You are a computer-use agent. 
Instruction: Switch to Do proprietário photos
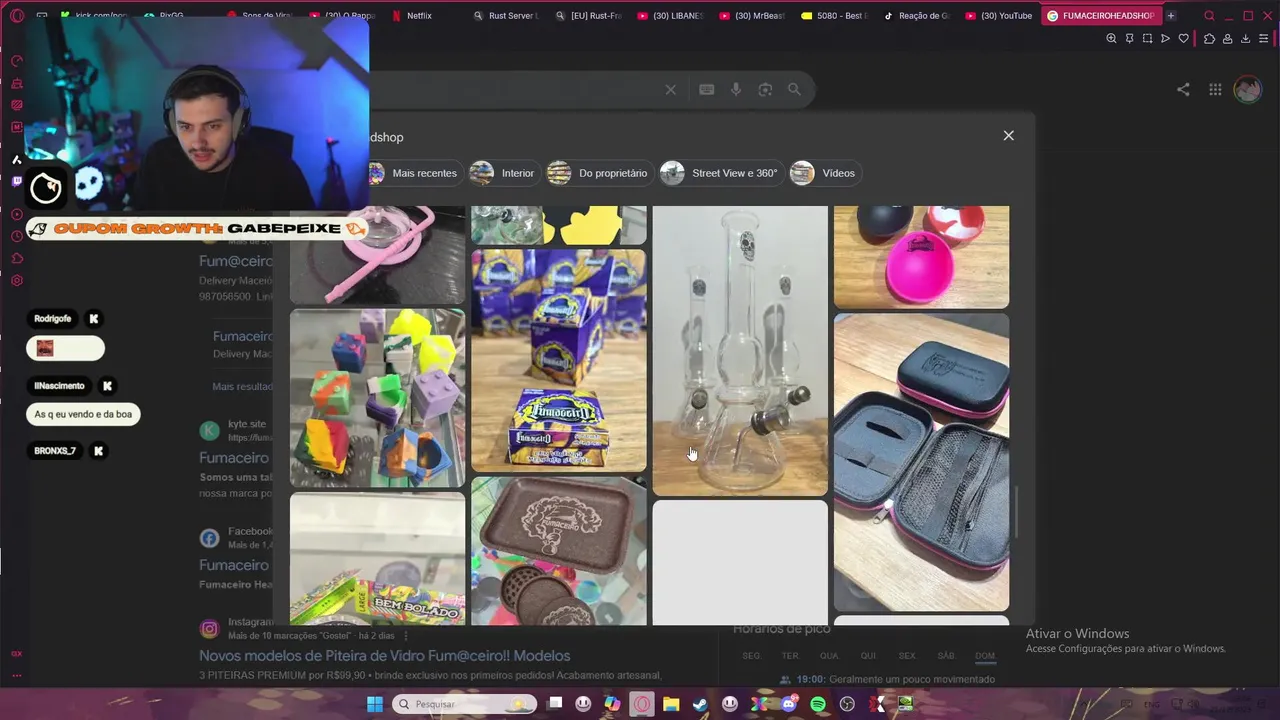point(599,173)
